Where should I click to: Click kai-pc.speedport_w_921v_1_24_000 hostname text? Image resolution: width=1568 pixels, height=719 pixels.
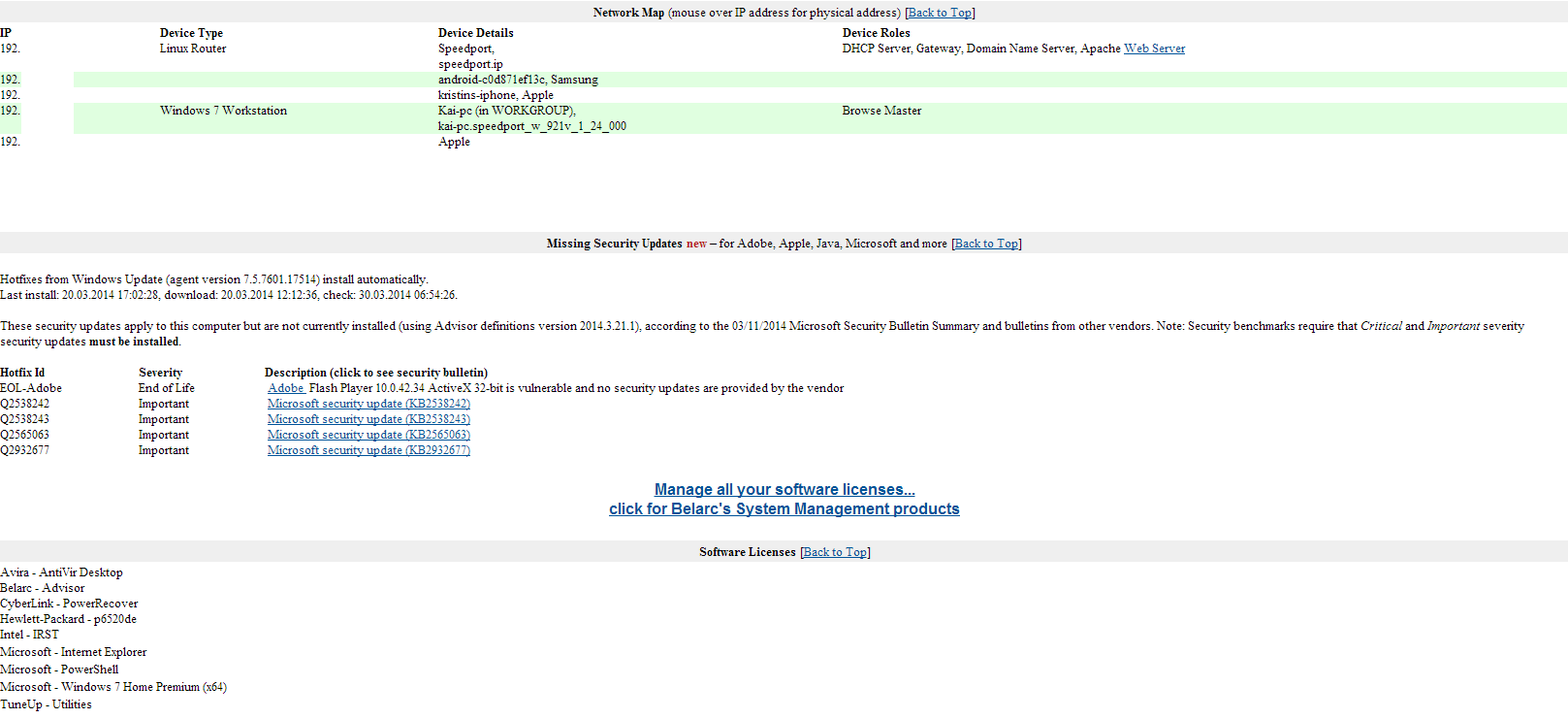pos(532,126)
